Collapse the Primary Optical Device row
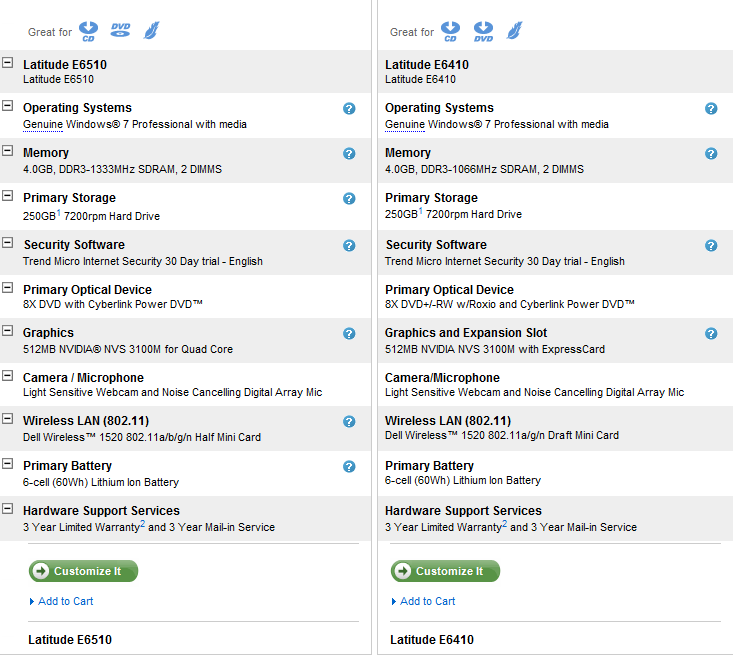733x656 pixels. (x=7, y=288)
